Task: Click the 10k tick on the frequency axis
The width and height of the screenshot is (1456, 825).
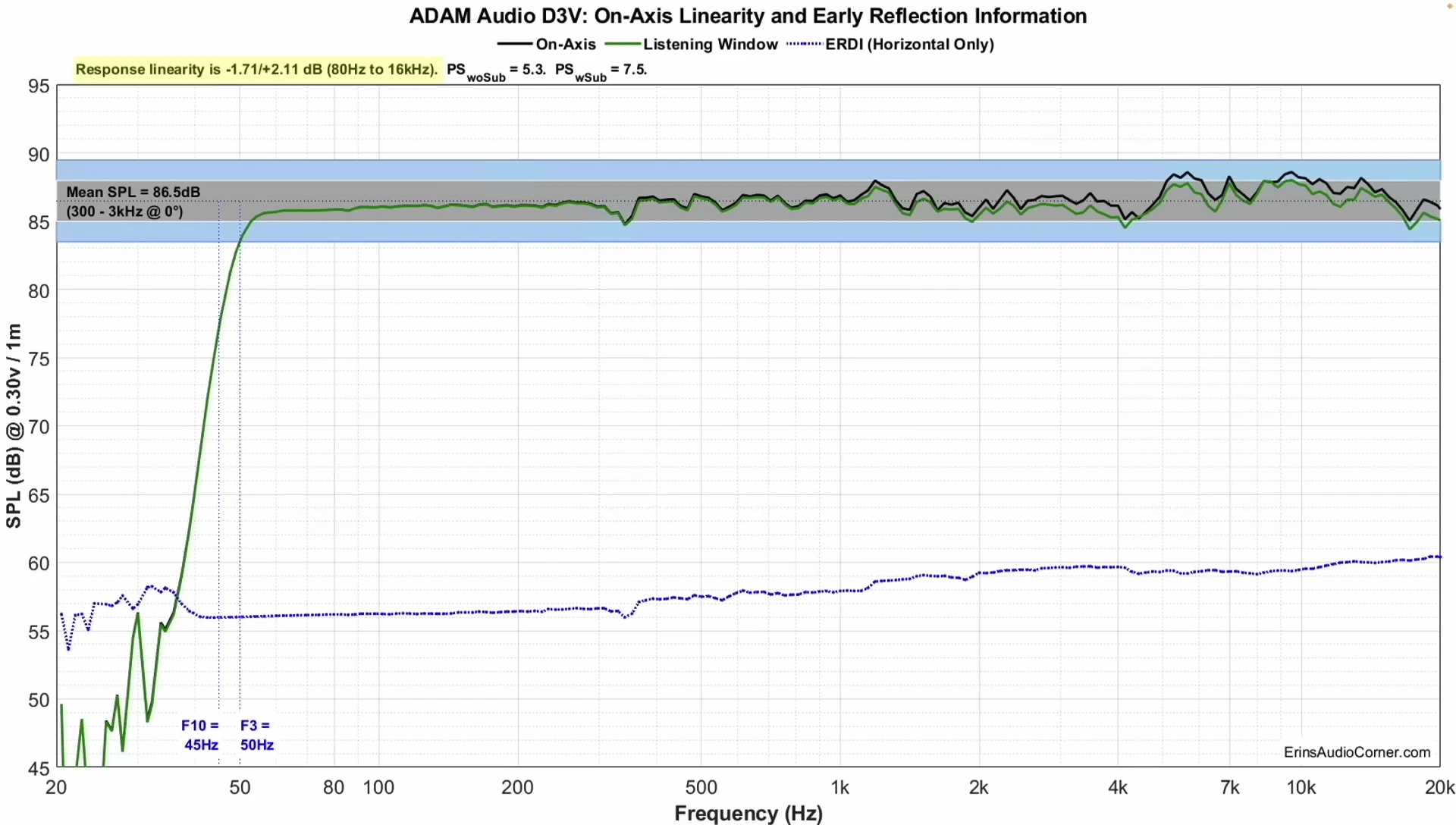Action: point(1301,787)
